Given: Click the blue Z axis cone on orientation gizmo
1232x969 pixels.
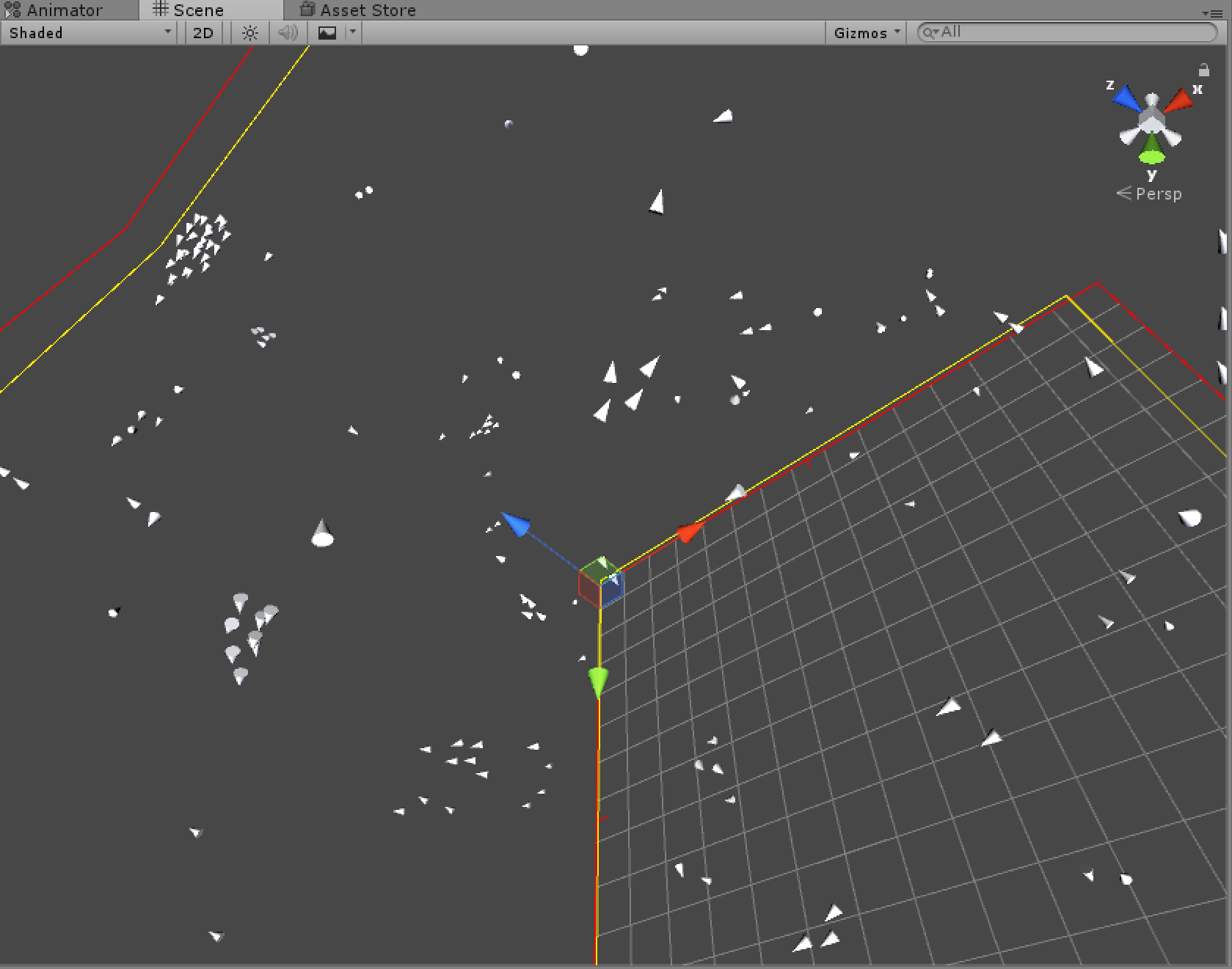Looking at the screenshot, I should click(x=1125, y=98).
